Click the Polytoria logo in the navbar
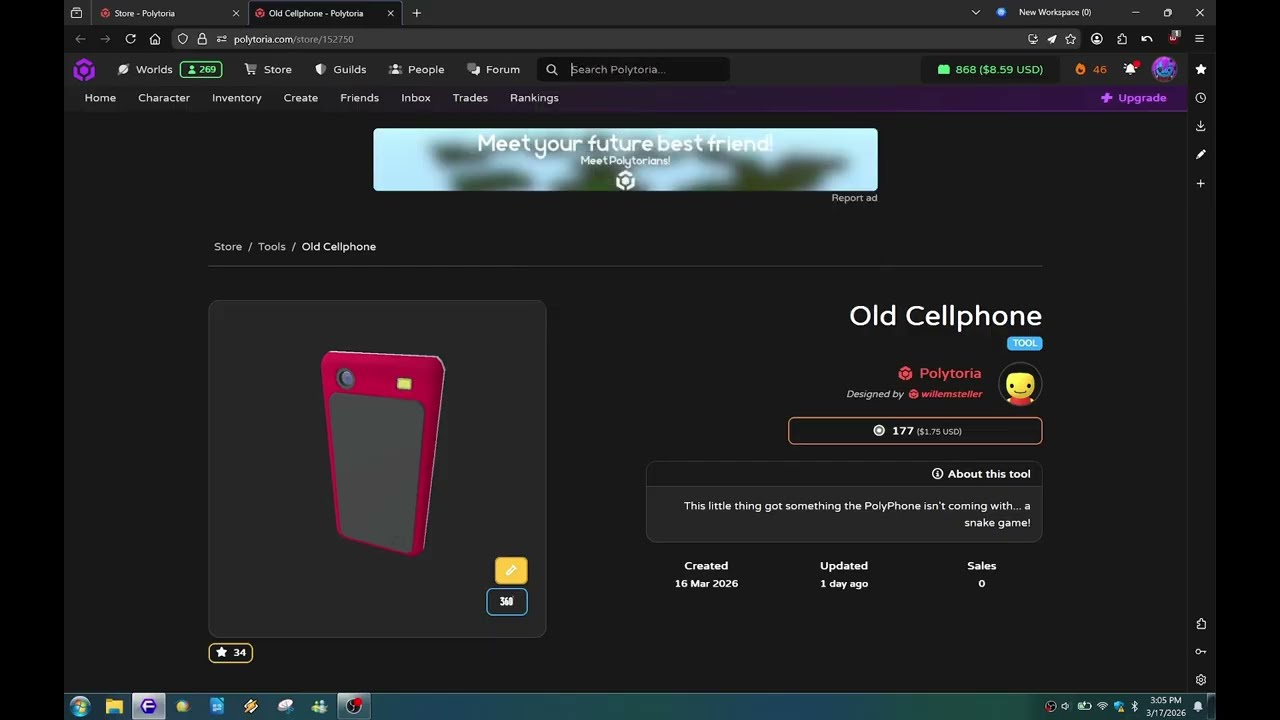This screenshot has height=720, width=1280. click(84, 70)
